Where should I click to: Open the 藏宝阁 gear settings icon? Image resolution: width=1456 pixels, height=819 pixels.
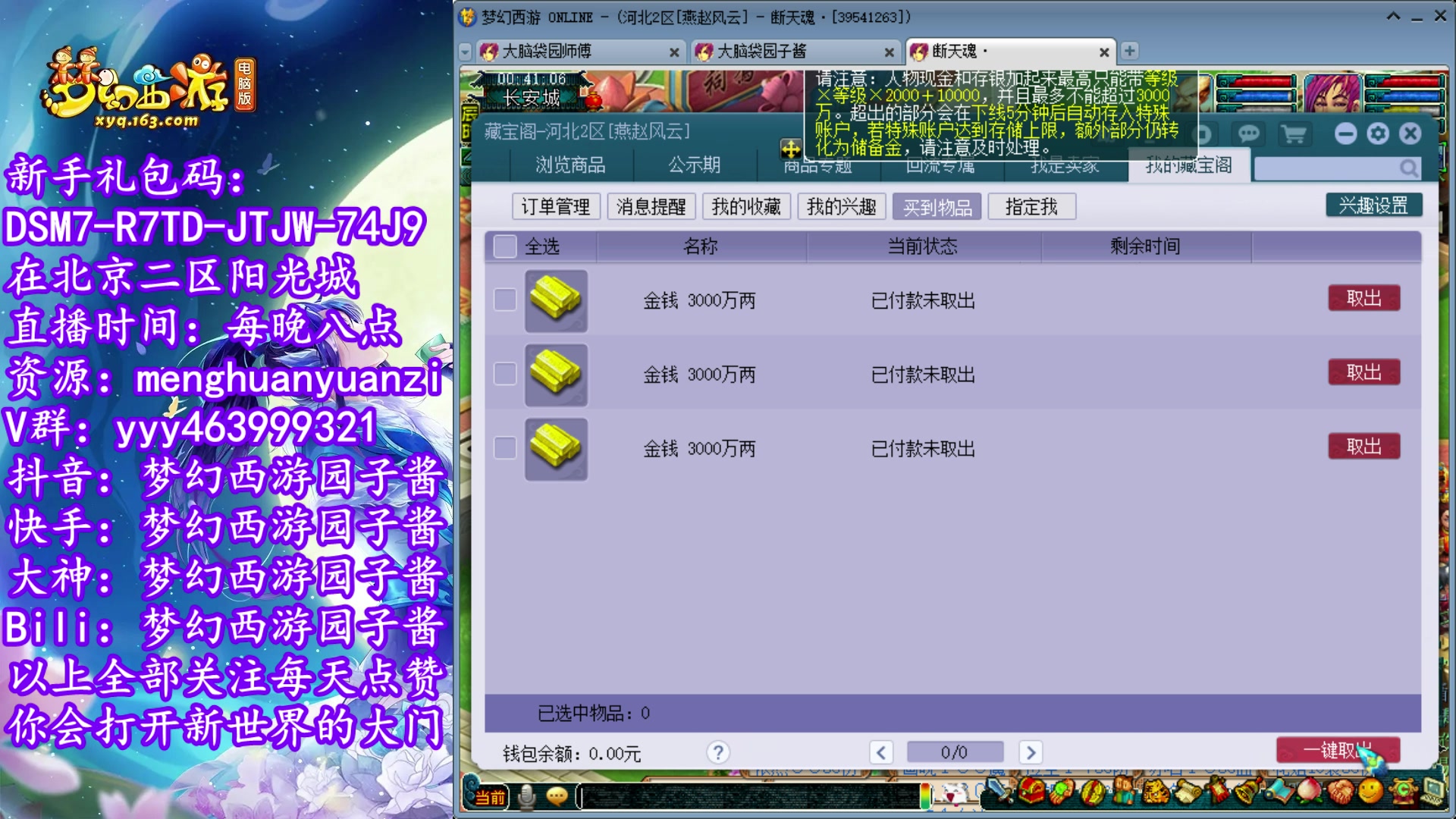[1378, 134]
